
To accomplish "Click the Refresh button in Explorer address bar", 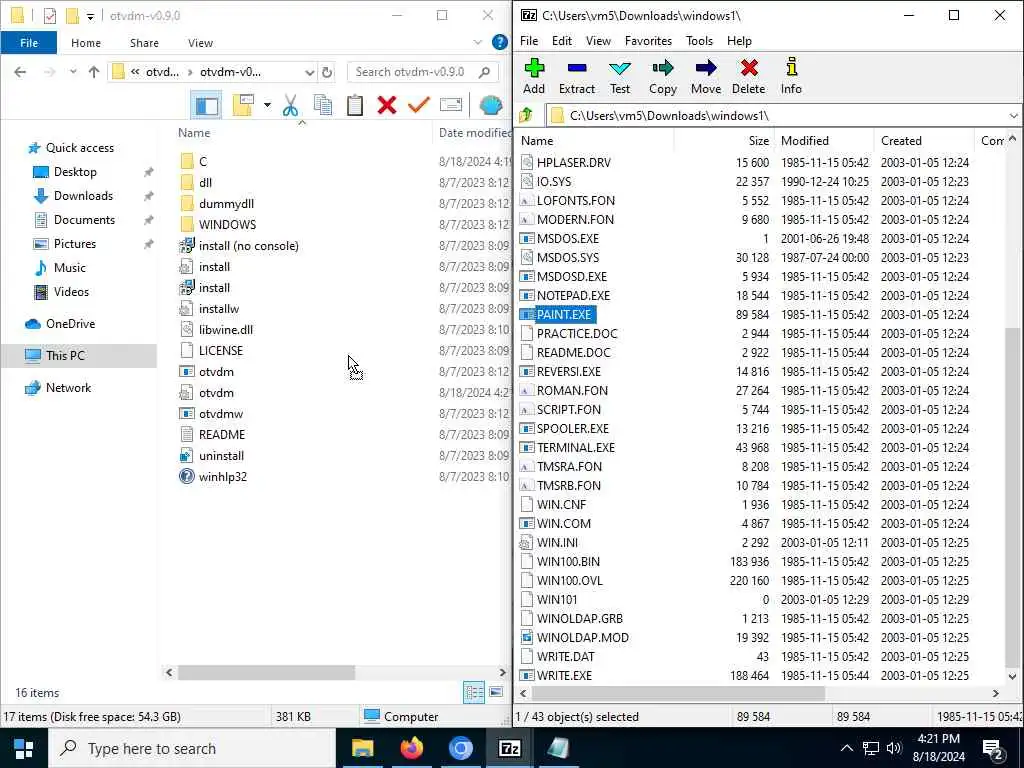I will pos(327,72).
